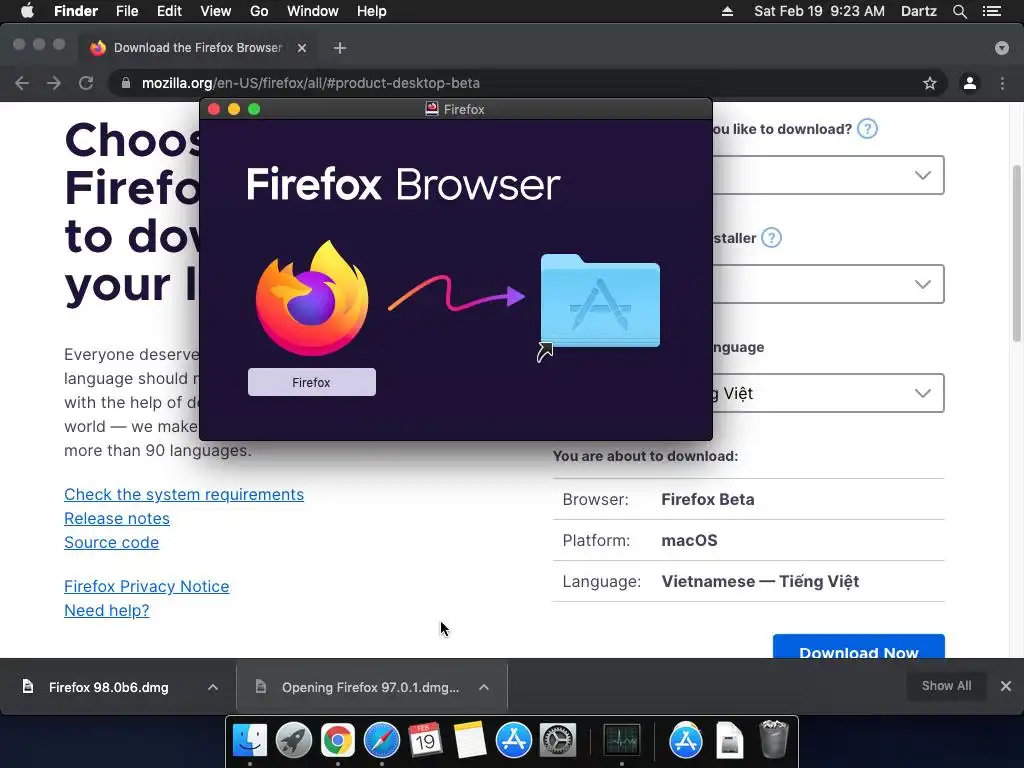1024x768 pixels.
Task: Select the 'Download the Firefox Browser' tab
Action: pos(198,48)
